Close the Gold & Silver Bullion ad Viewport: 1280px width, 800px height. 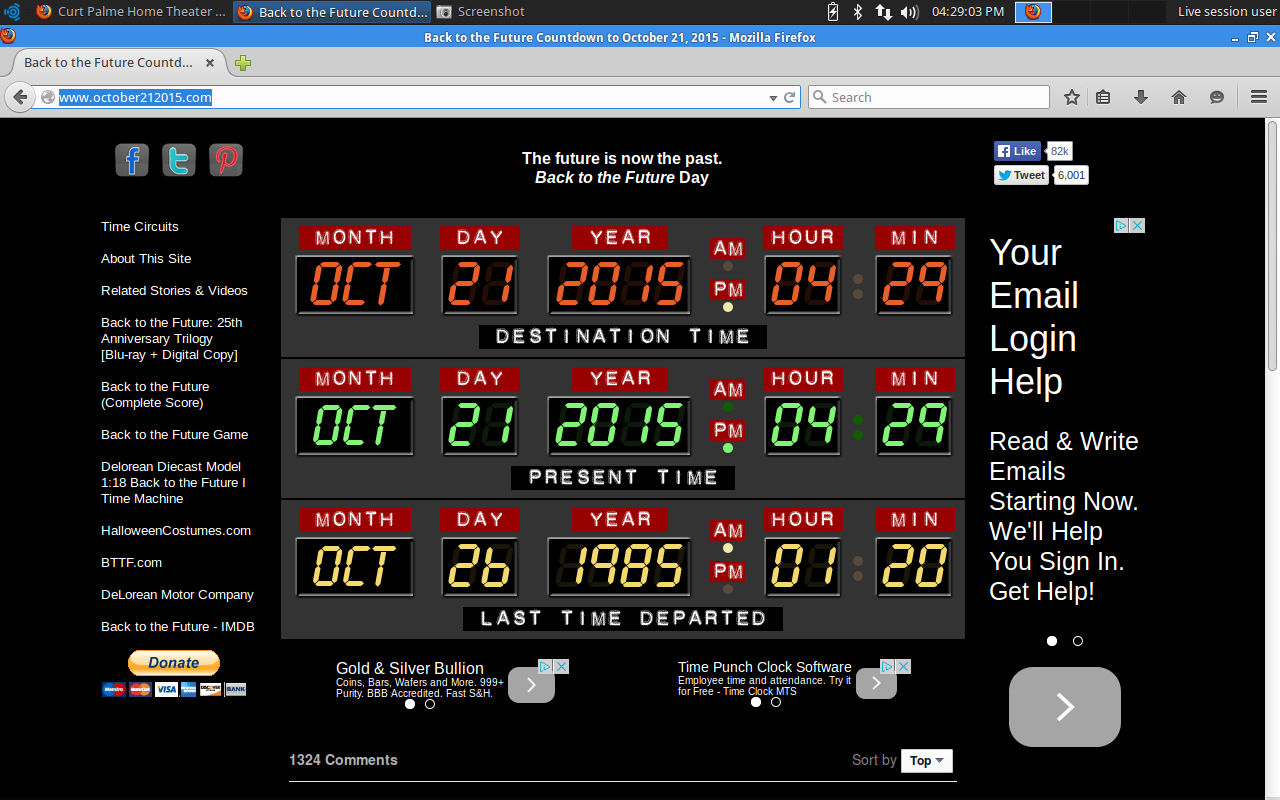(562, 666)
